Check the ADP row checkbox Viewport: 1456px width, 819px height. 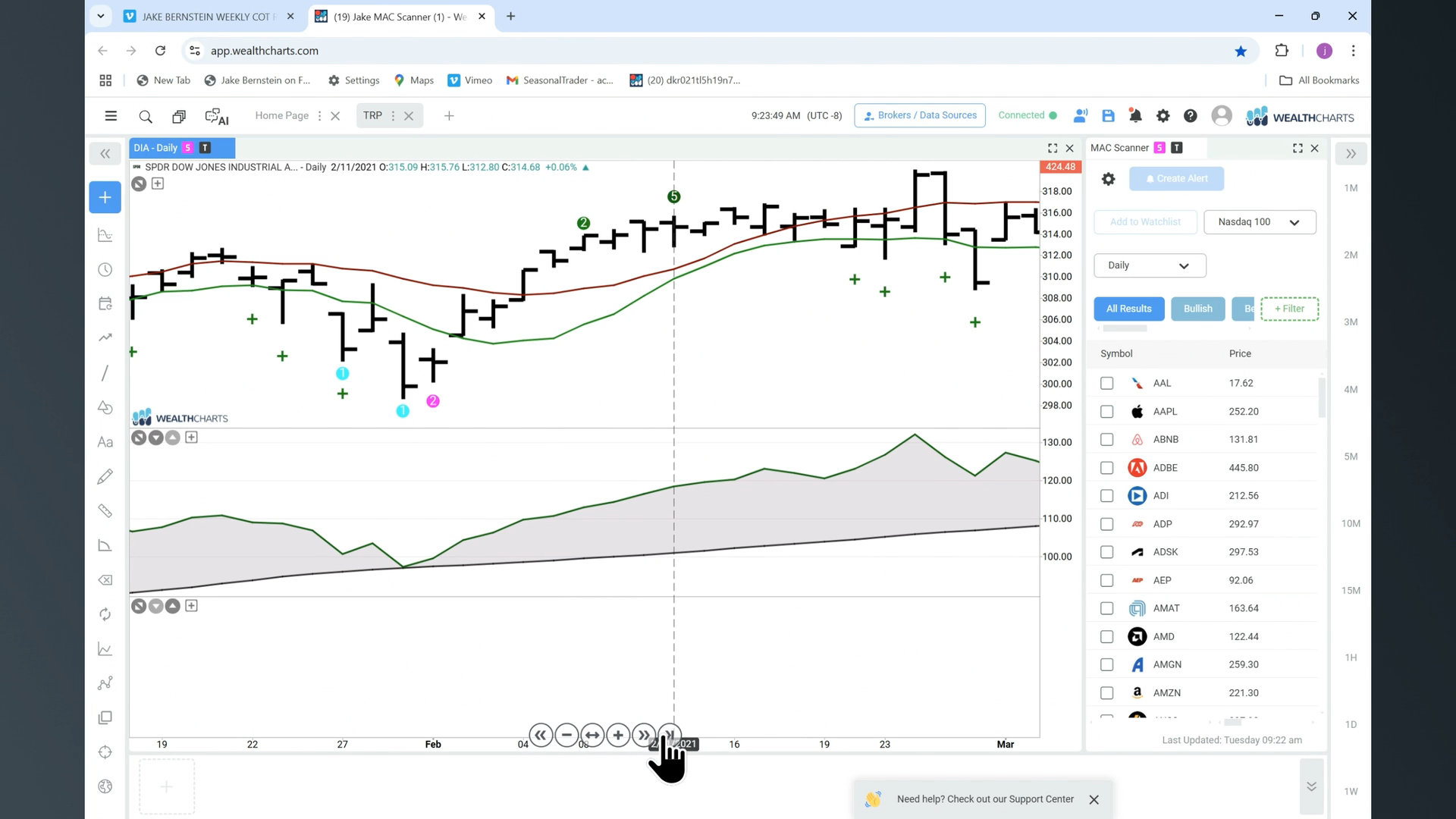pyautogui.click(x=1106, y=524)
